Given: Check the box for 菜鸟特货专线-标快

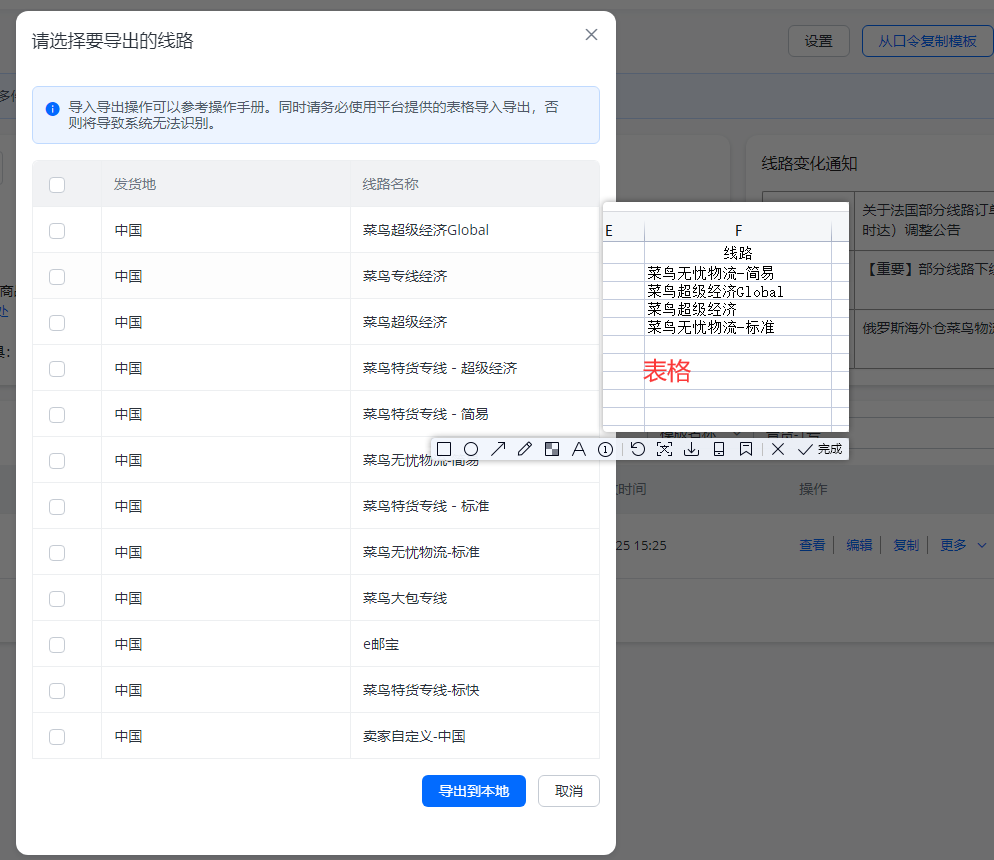Looking at the screenshot, I should pyautogui.click(x=57, y=691).
